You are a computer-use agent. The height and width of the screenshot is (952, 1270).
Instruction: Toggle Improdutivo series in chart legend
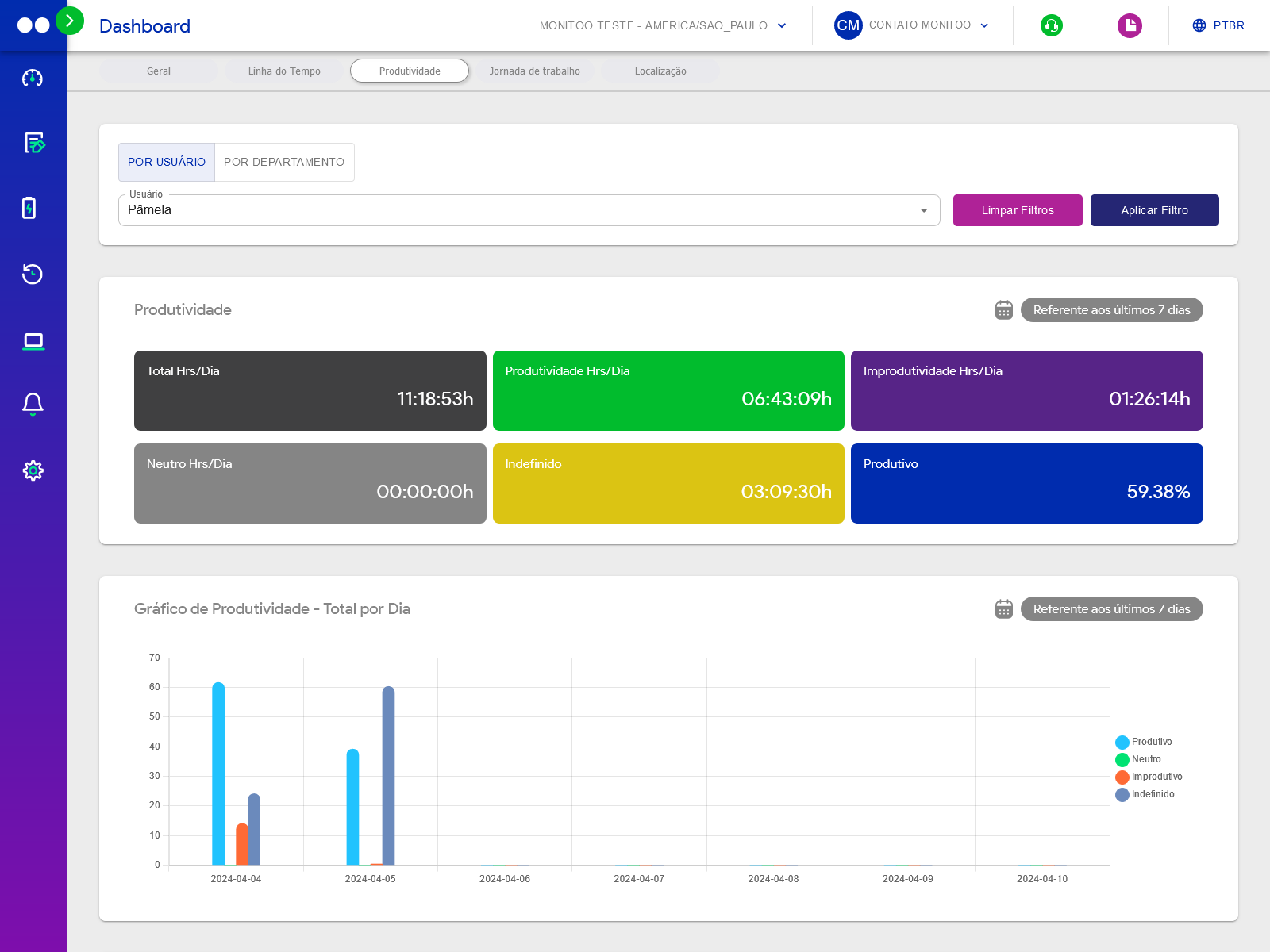click(1149, 777)
